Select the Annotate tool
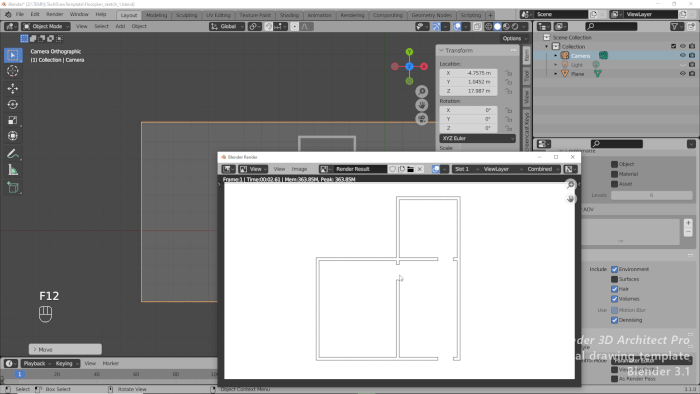This screenshot has height=394, width=700. 12,154
